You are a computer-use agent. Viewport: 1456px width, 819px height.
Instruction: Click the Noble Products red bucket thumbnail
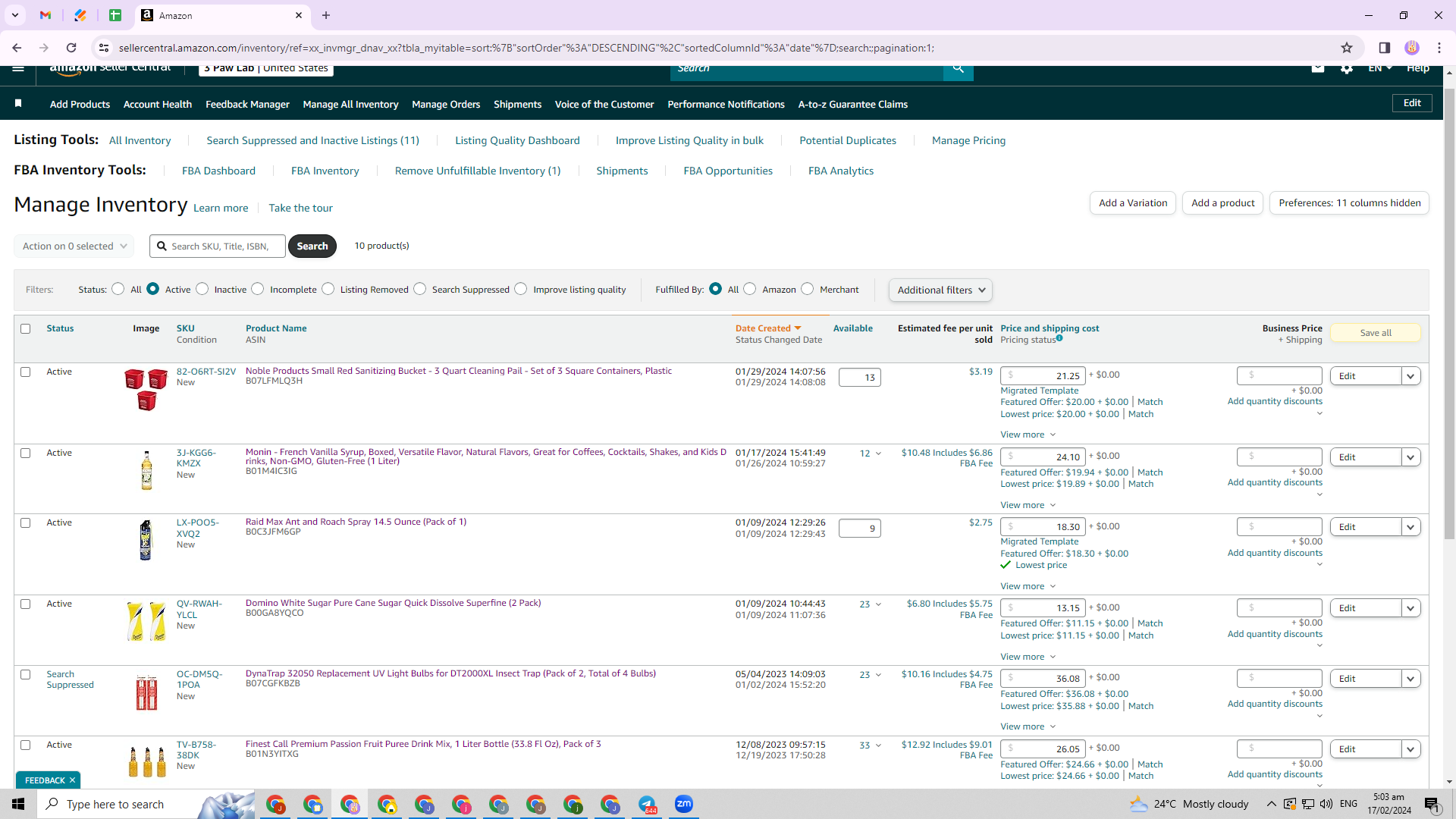pyautogui.click(x=146, y=390)
